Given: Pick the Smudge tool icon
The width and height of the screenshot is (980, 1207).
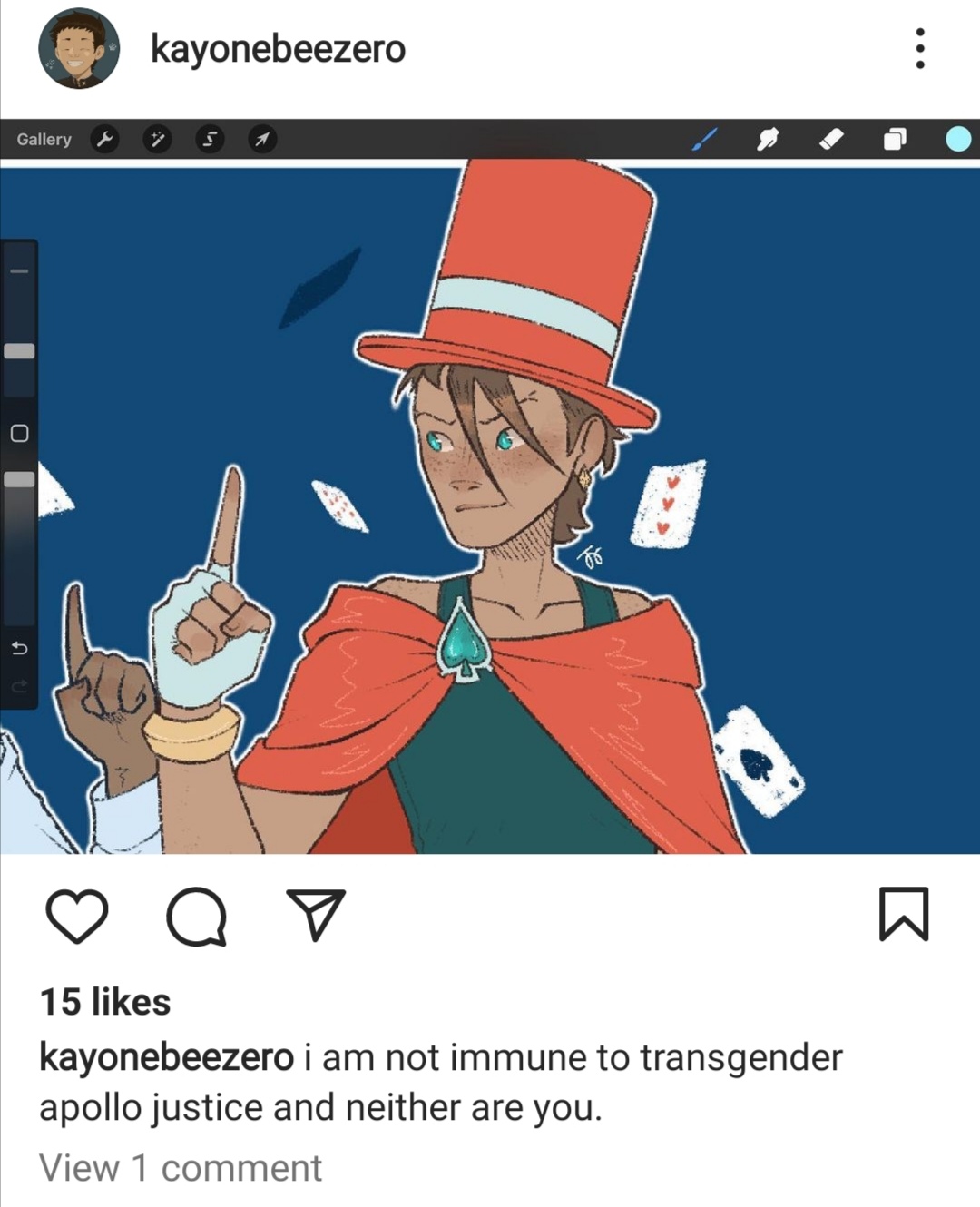Looking at the screenshot, I should coord(769,139).
